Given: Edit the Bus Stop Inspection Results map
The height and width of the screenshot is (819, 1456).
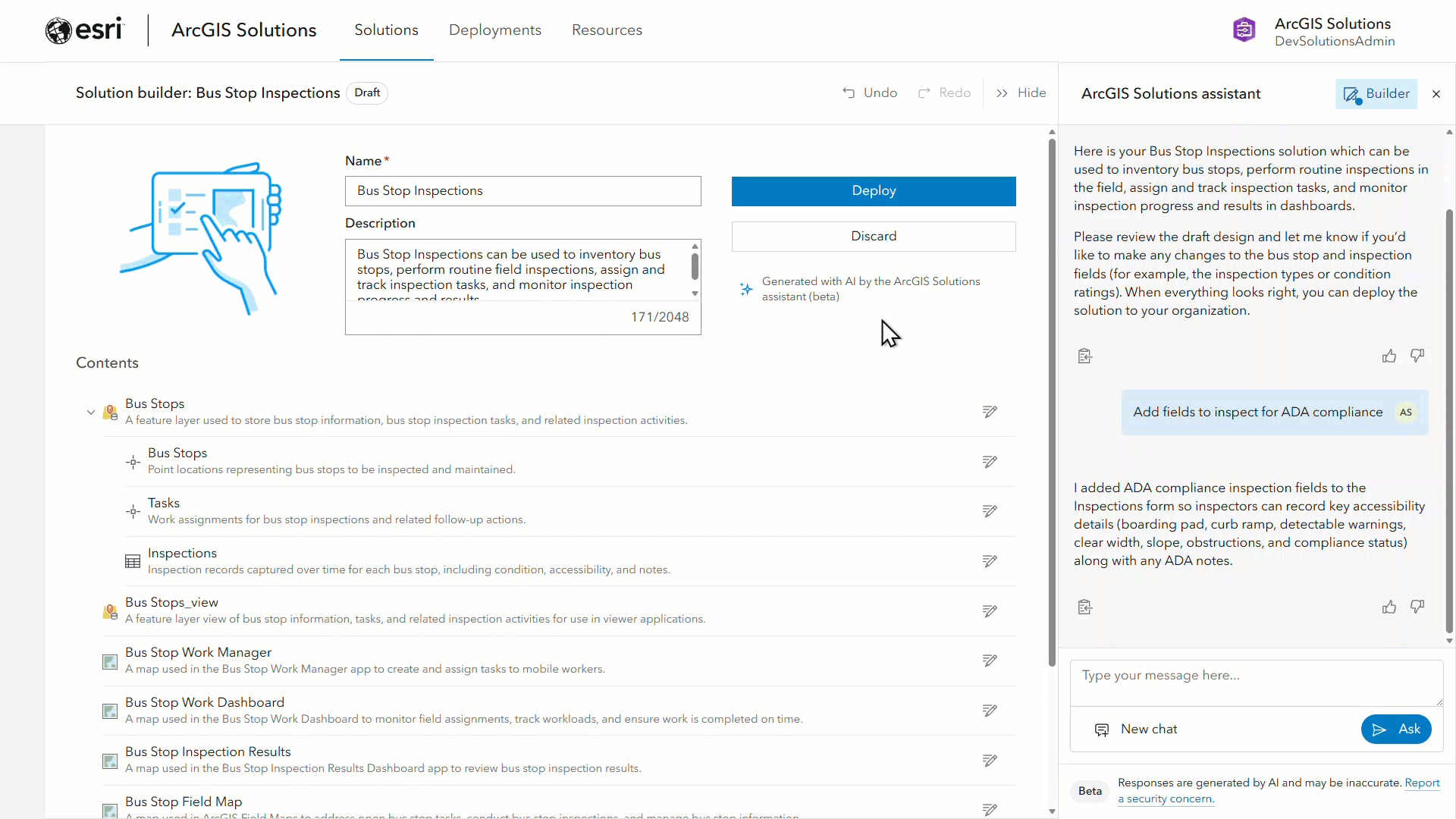Looking at the screenshot, I should [990, 761].
